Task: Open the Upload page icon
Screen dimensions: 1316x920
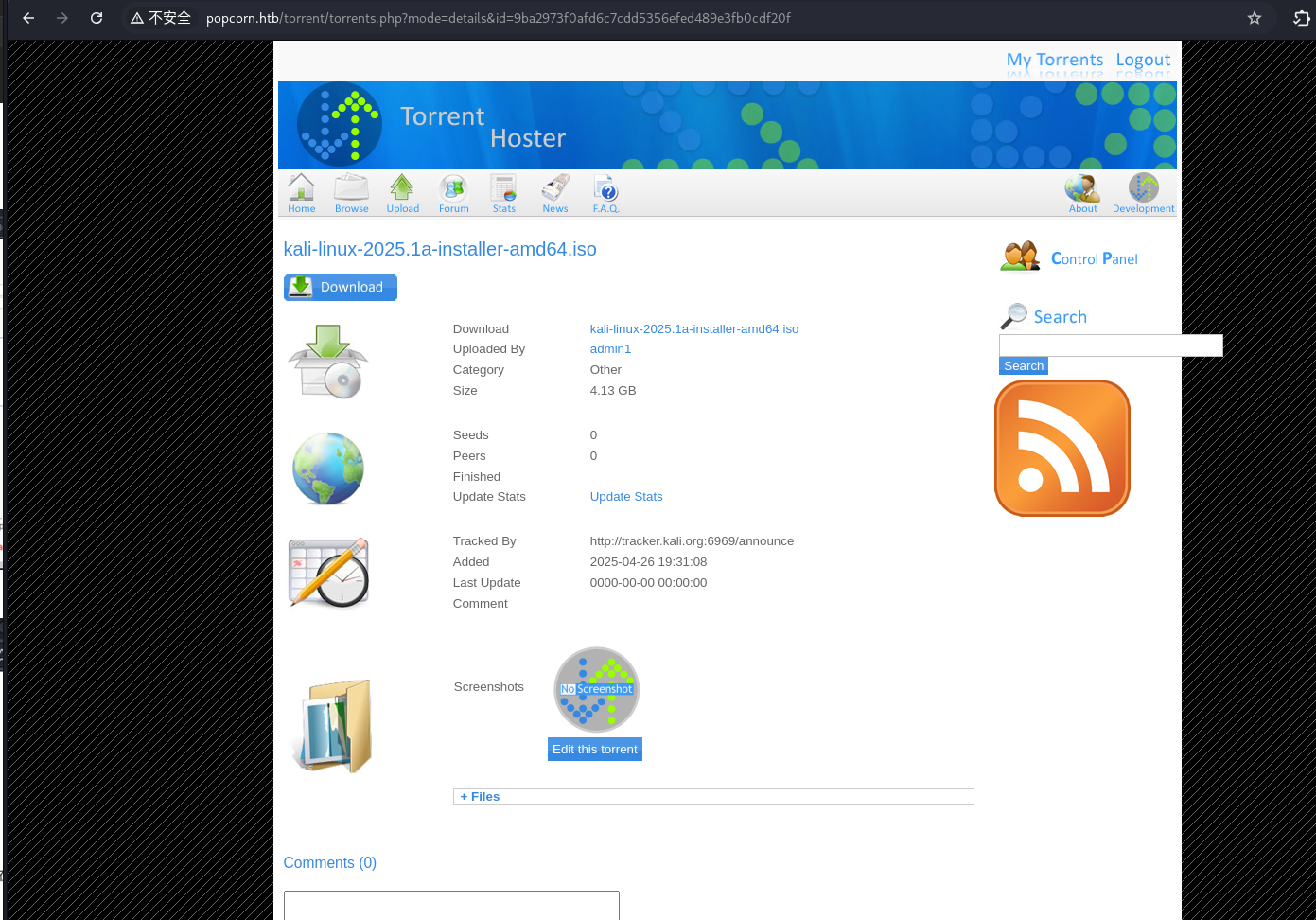Action: tap(402, 193)
